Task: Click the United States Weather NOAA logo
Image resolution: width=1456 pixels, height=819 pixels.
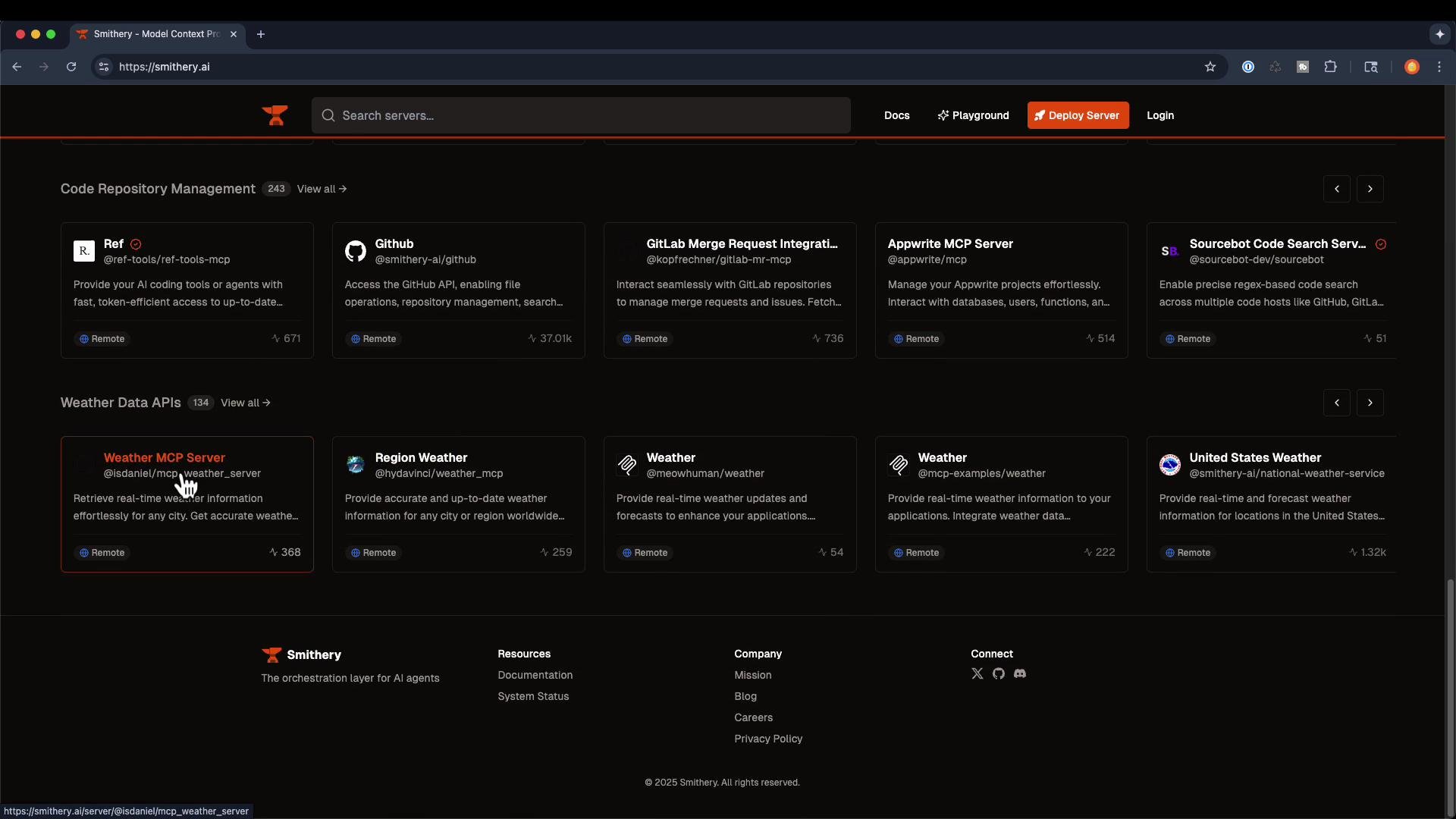Action: [1170, 465]
